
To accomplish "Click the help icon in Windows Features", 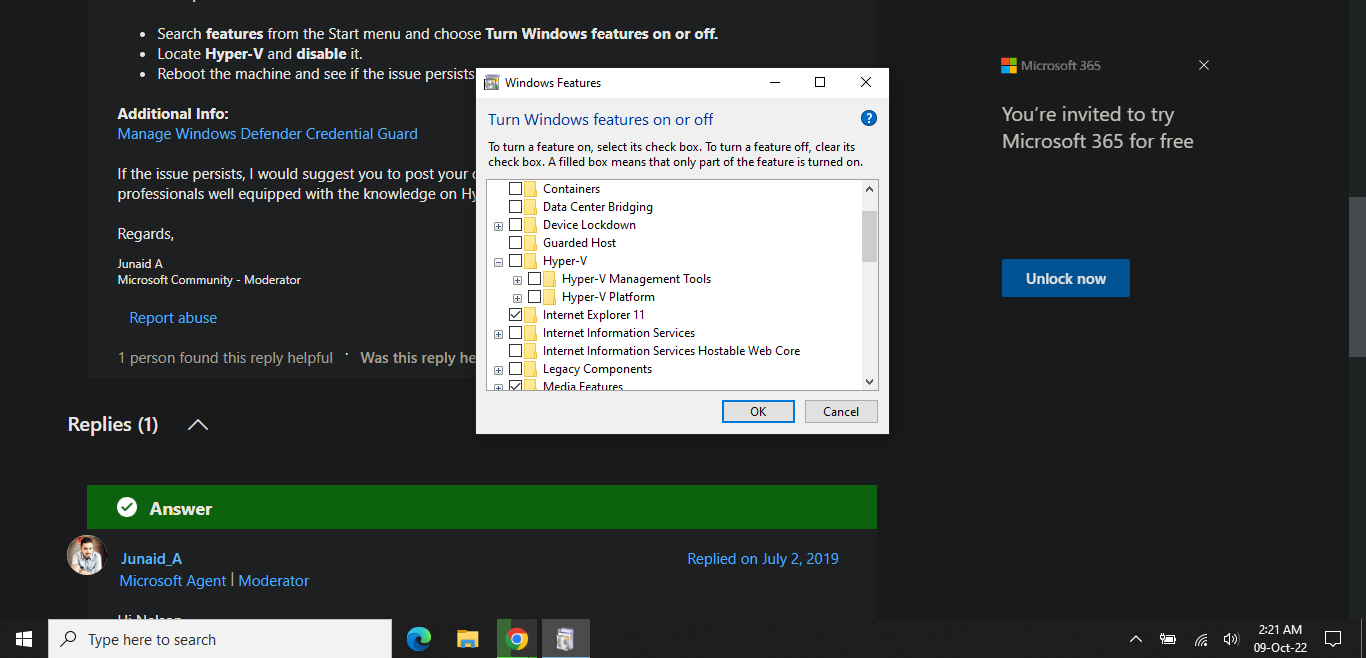I will pyautogui.click(x=869, y=118).
